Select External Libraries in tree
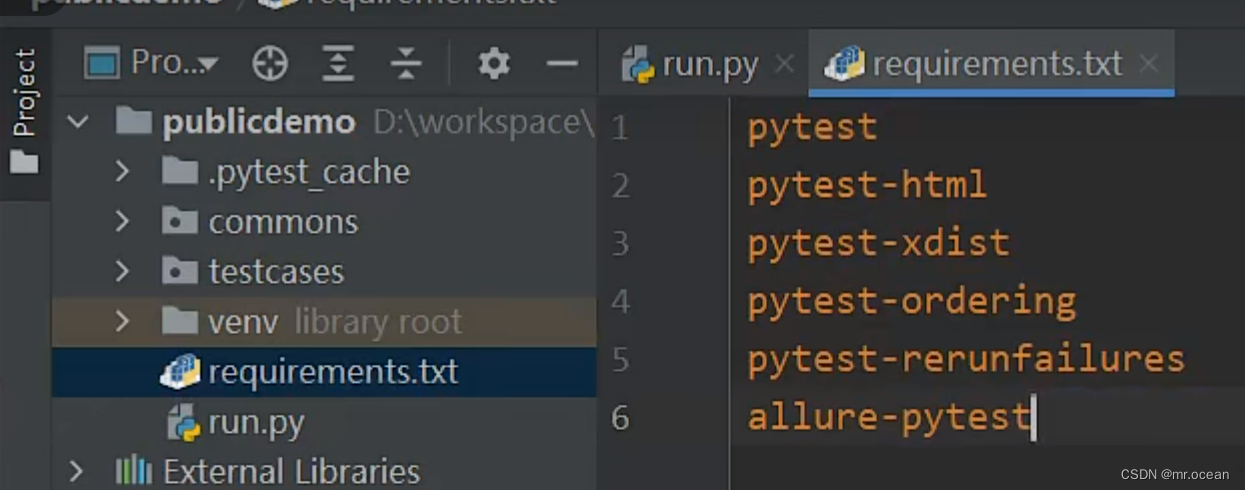Viewport: 1245px width, 490px height. (291, 470)
